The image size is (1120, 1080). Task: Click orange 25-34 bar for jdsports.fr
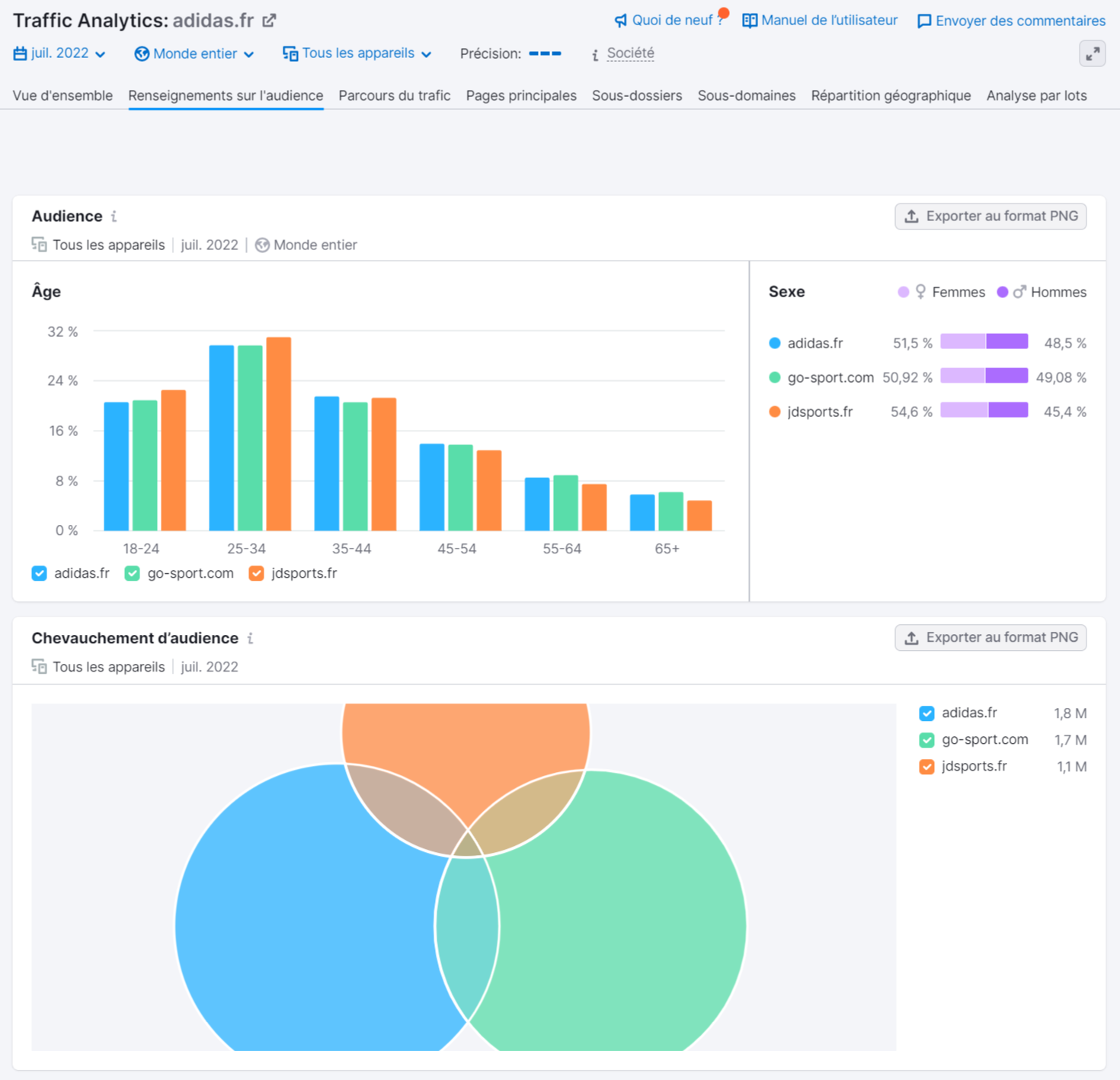(279, 434)
